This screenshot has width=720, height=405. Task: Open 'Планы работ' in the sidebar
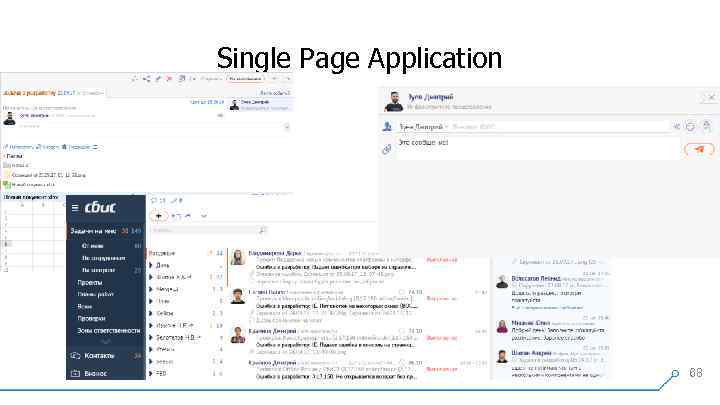[96, 294]
